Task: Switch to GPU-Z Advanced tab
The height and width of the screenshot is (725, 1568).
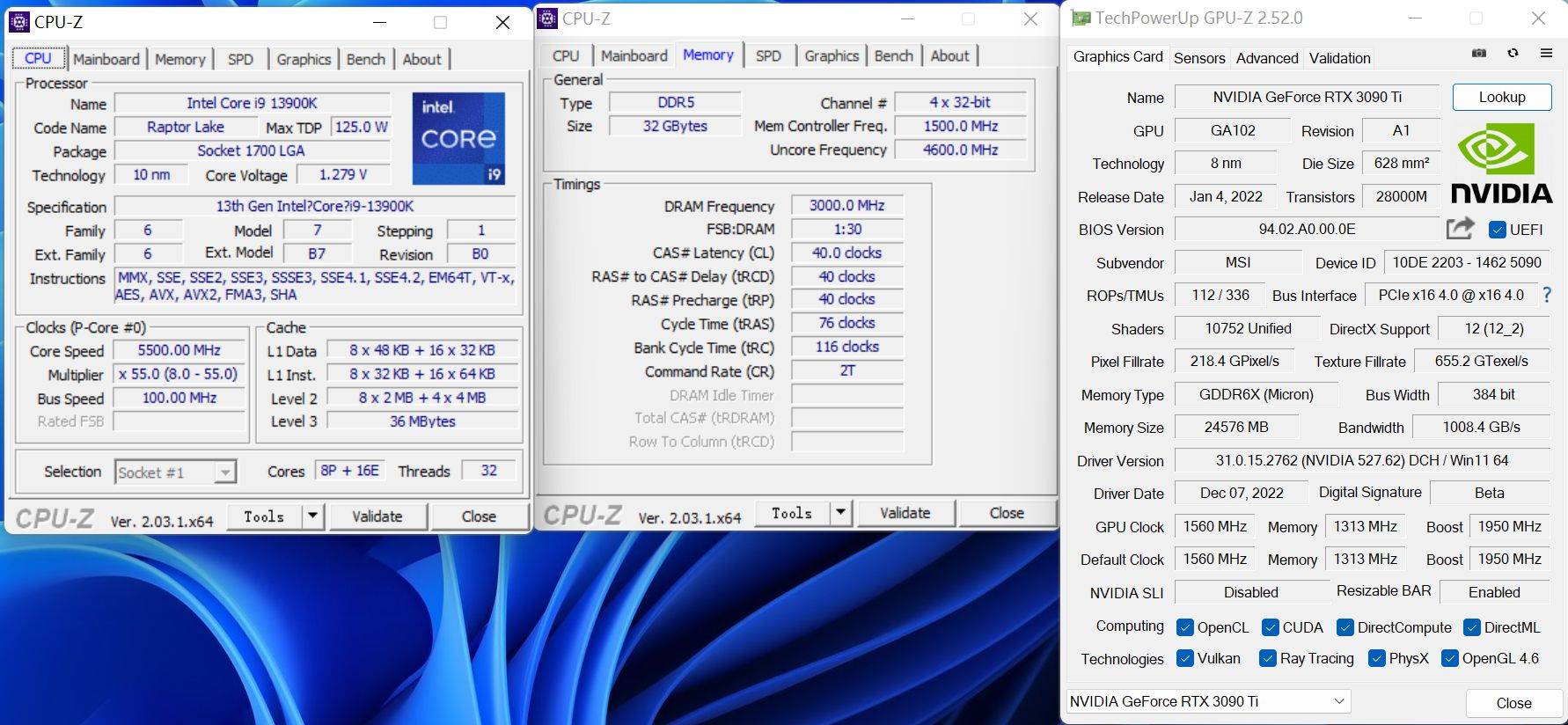Action: coord(1267,58)
